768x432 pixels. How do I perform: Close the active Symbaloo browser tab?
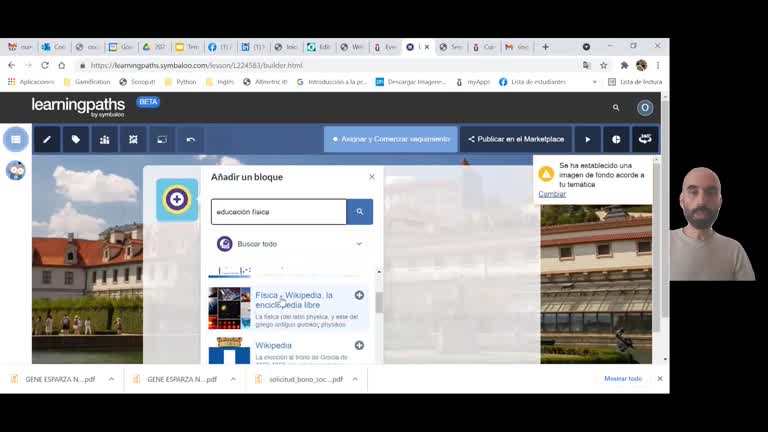pyautogui.click(x=427, y=47)
